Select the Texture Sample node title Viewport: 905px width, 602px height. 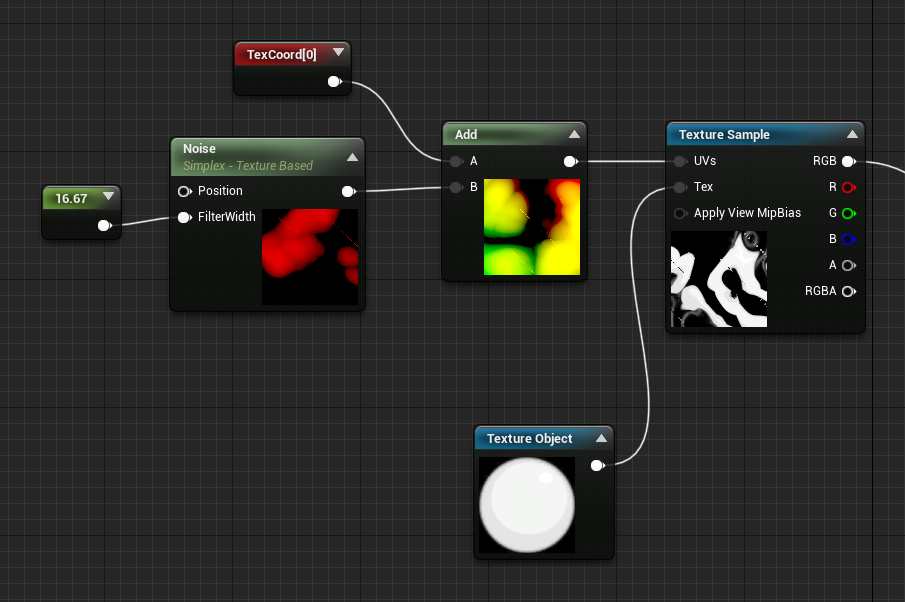(724, 134)
